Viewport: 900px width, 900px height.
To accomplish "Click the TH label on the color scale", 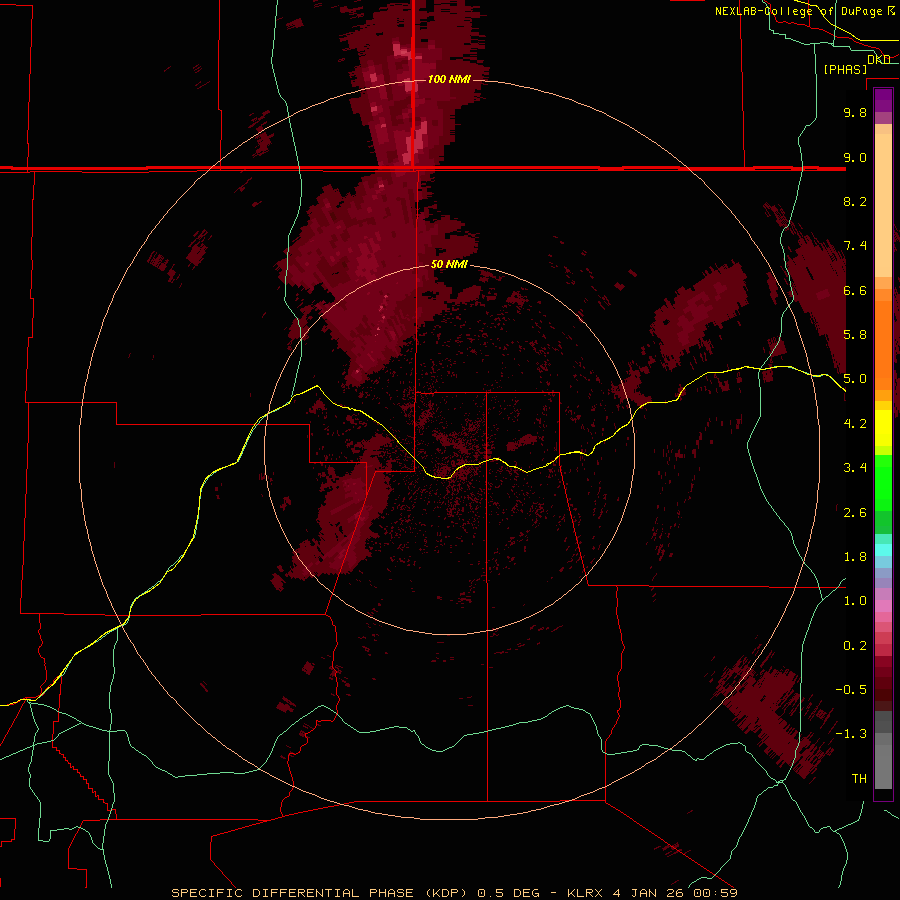I will [x=859, y=779].
